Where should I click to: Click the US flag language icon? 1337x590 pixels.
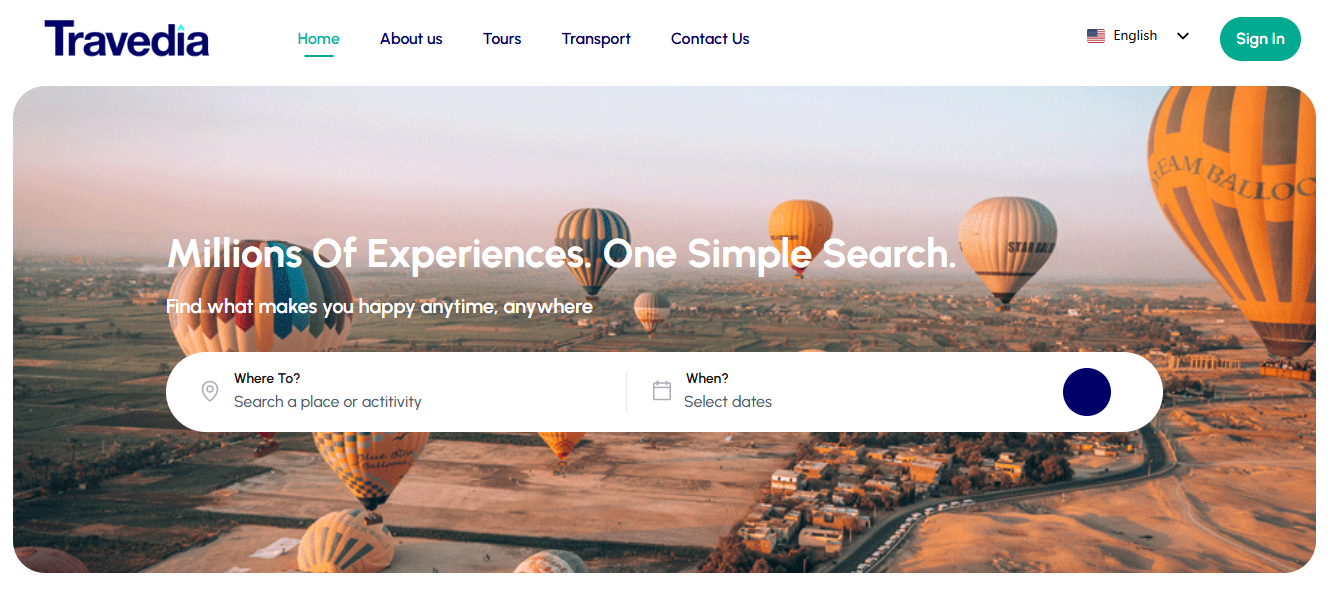point(1096,36)
